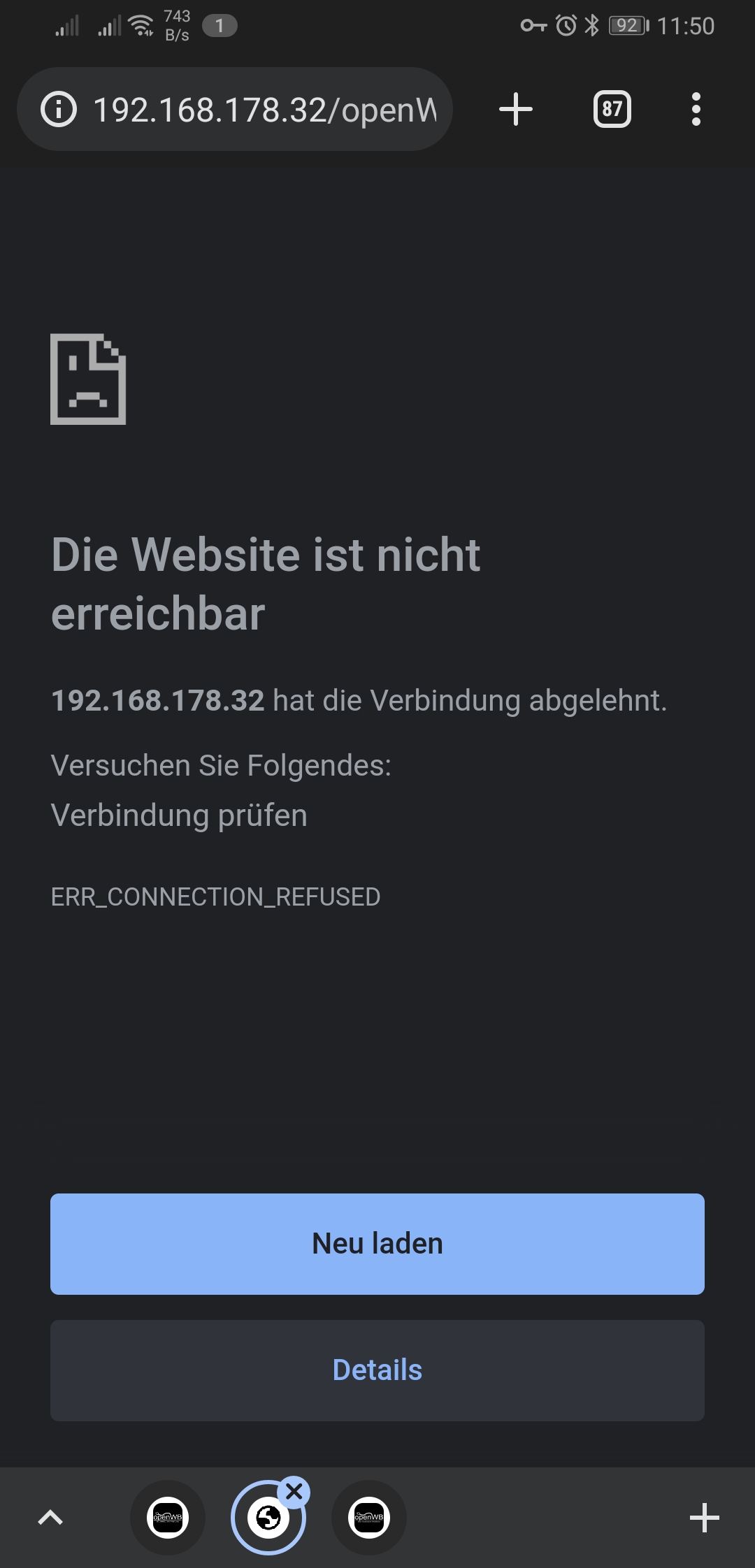
Task: Open tab switcher showing 87 tabs
Action: point(612,109)
